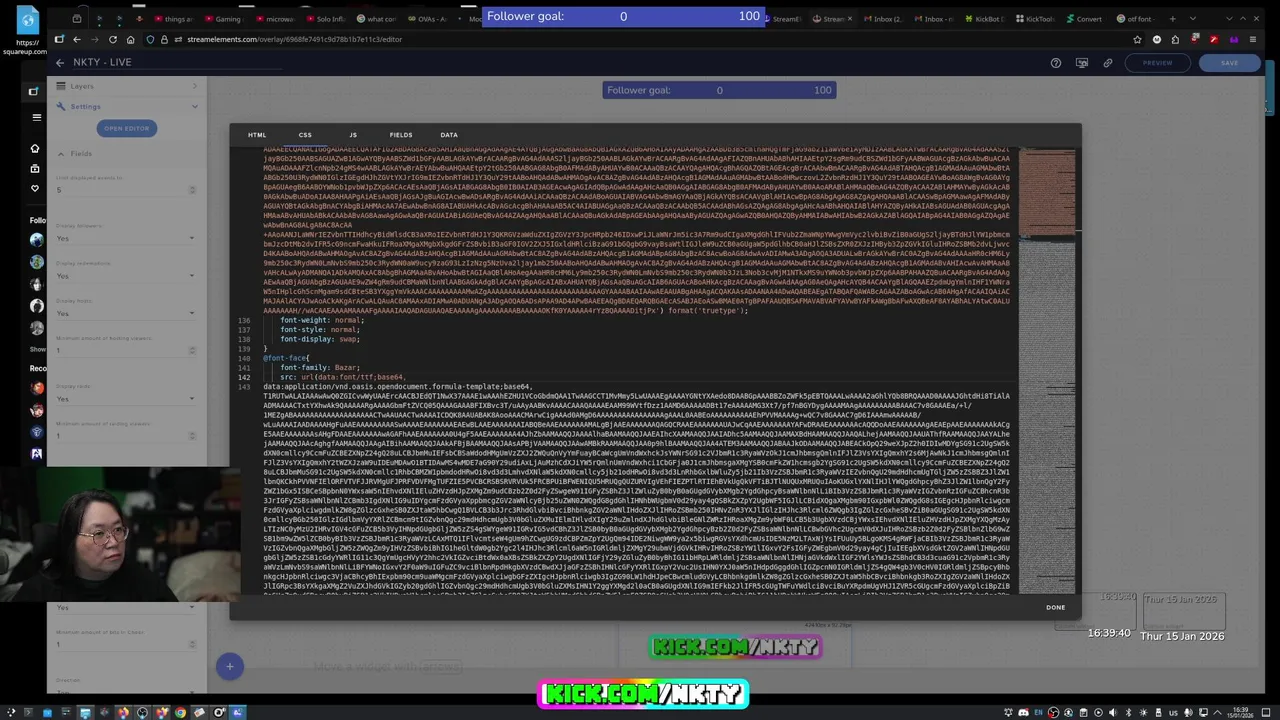Image resolution: width=1280 pixels, height=720 pixels.
Task: Click the OPEN EDITOR button
Action: coord(127,128)
